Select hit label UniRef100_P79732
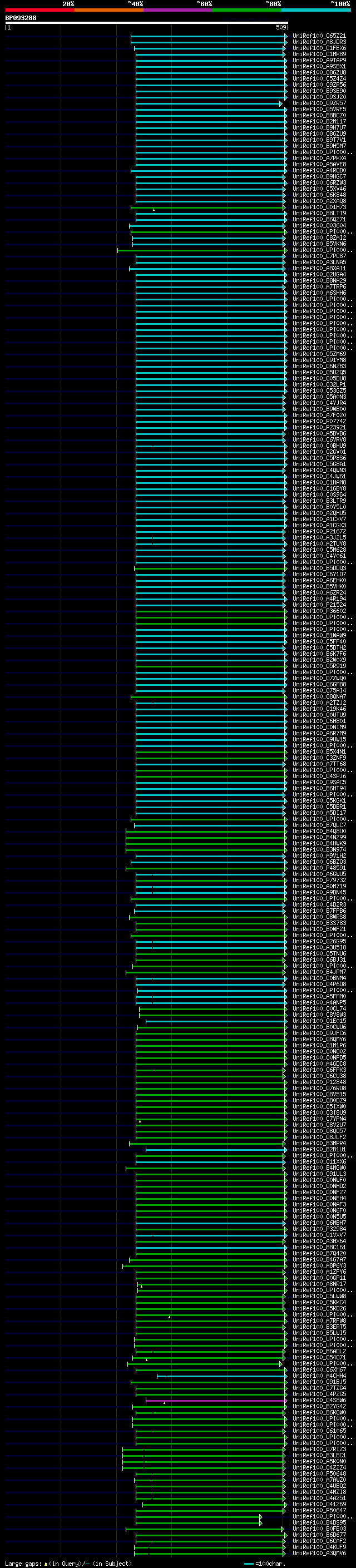The image size is (356, 1568). [319, 880]
